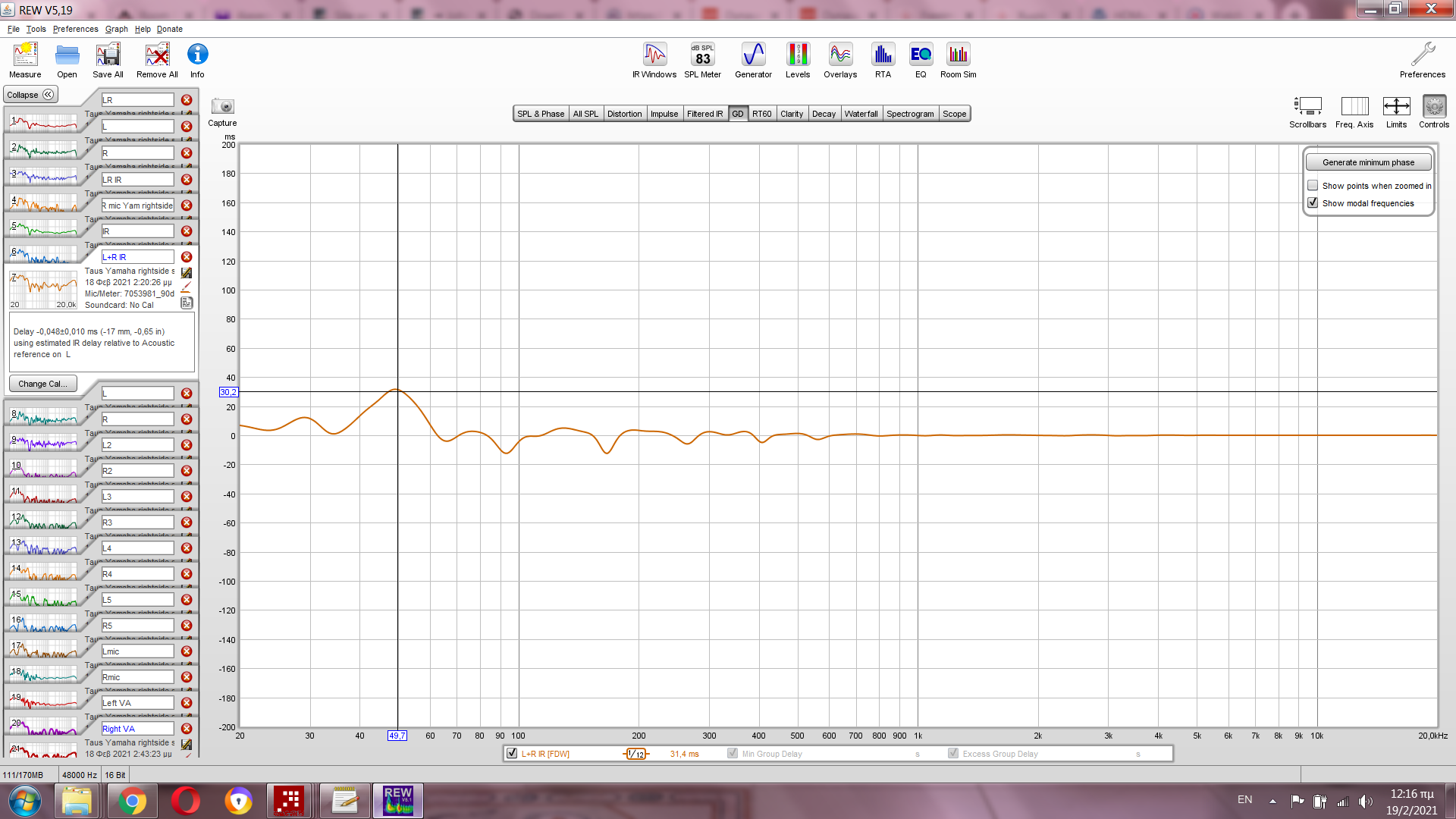Toggle the Controls panel gear
Viewport: 1456px width, 819px height.
click(x=1433, y=107)
